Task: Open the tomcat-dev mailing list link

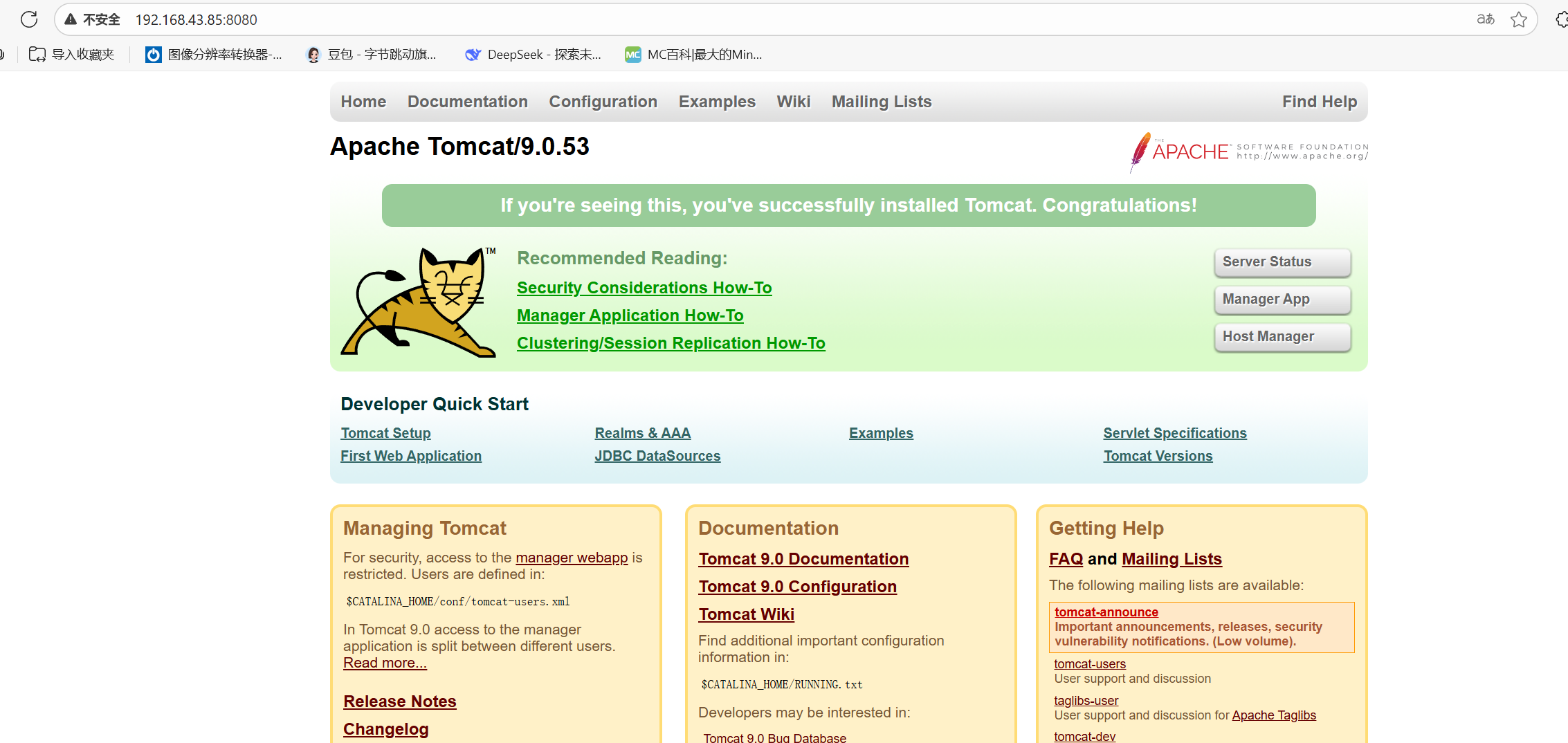Action: click(x=1084, y=737)
